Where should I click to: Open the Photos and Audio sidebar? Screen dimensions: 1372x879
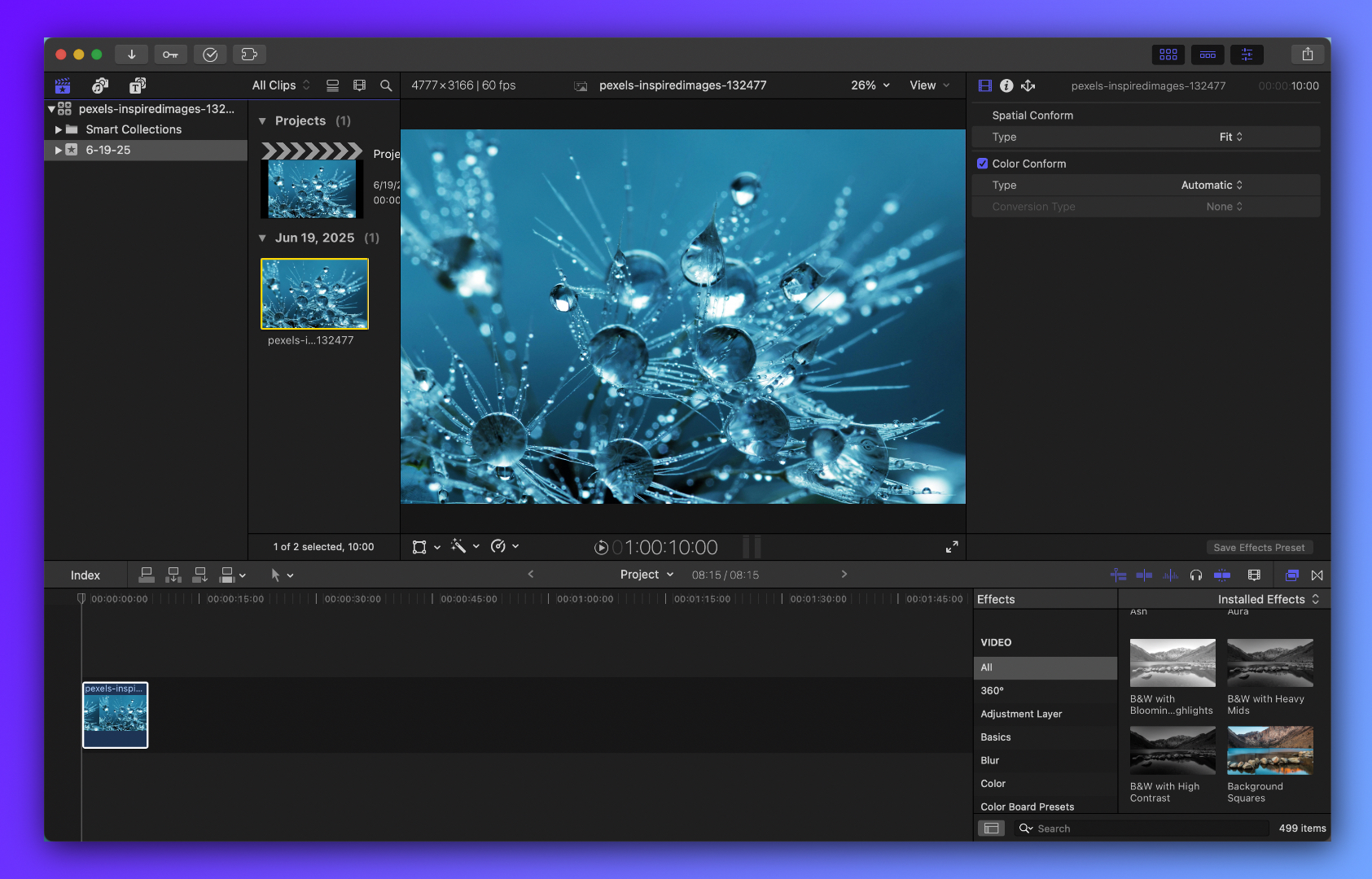(100, 85)
